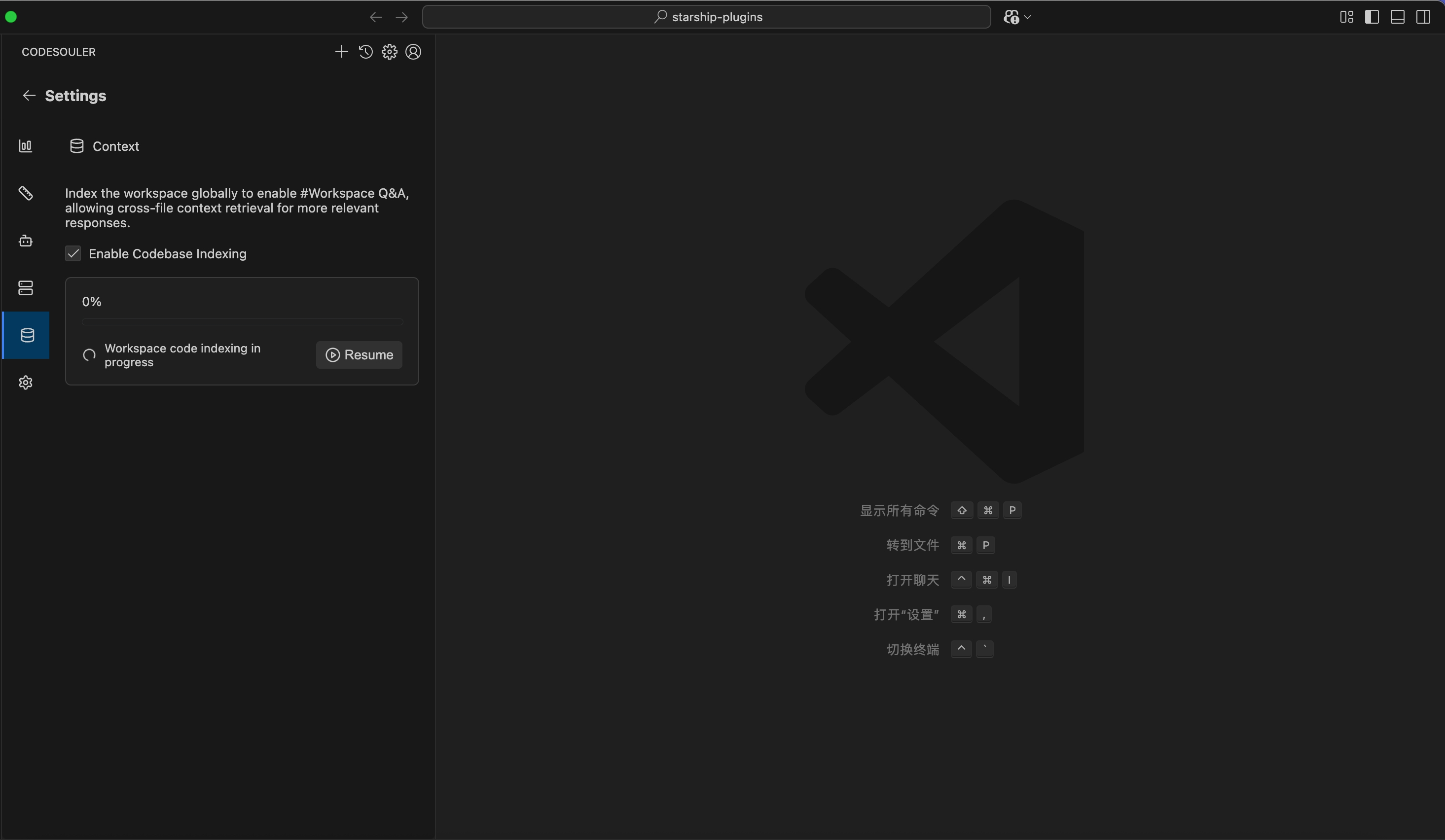
Task: Open the Context database sidebar tab
Action: (x=27, y=335)
